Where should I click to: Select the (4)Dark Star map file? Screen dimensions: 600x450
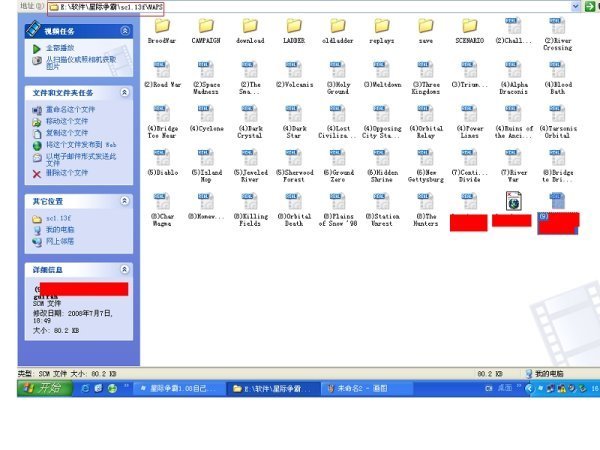(294, 122)
